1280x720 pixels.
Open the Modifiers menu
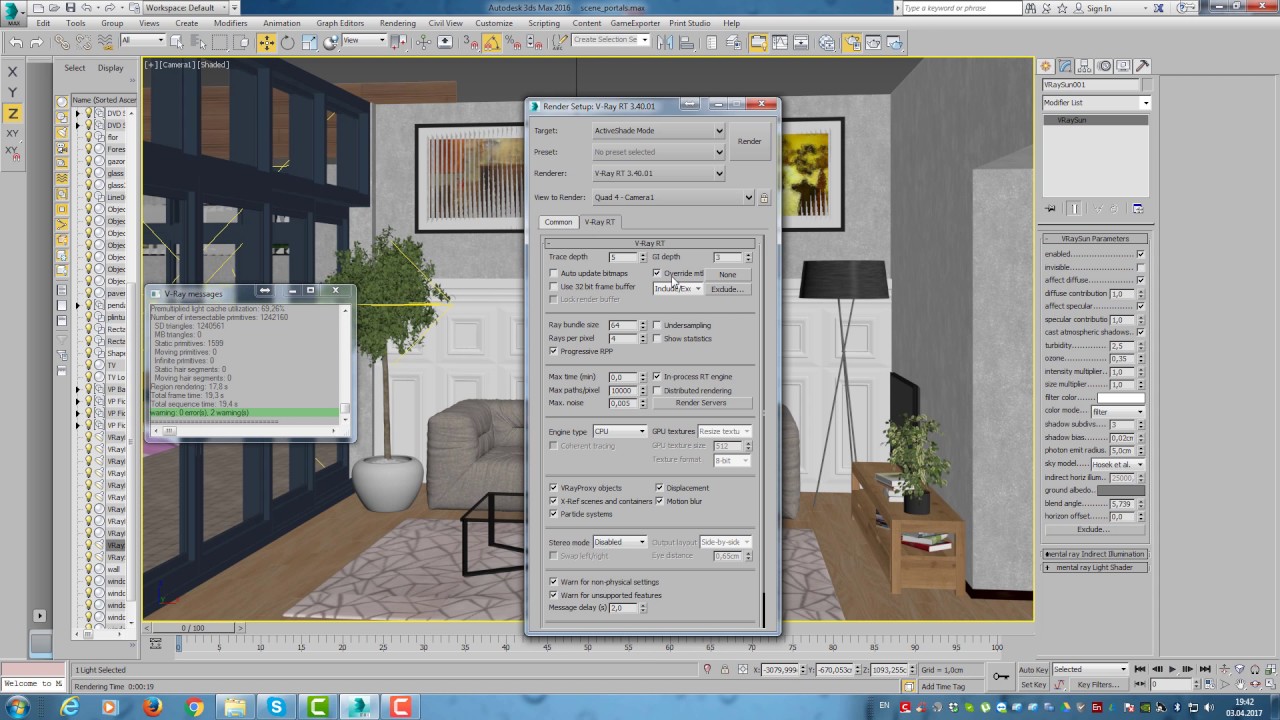pos(230,23)
